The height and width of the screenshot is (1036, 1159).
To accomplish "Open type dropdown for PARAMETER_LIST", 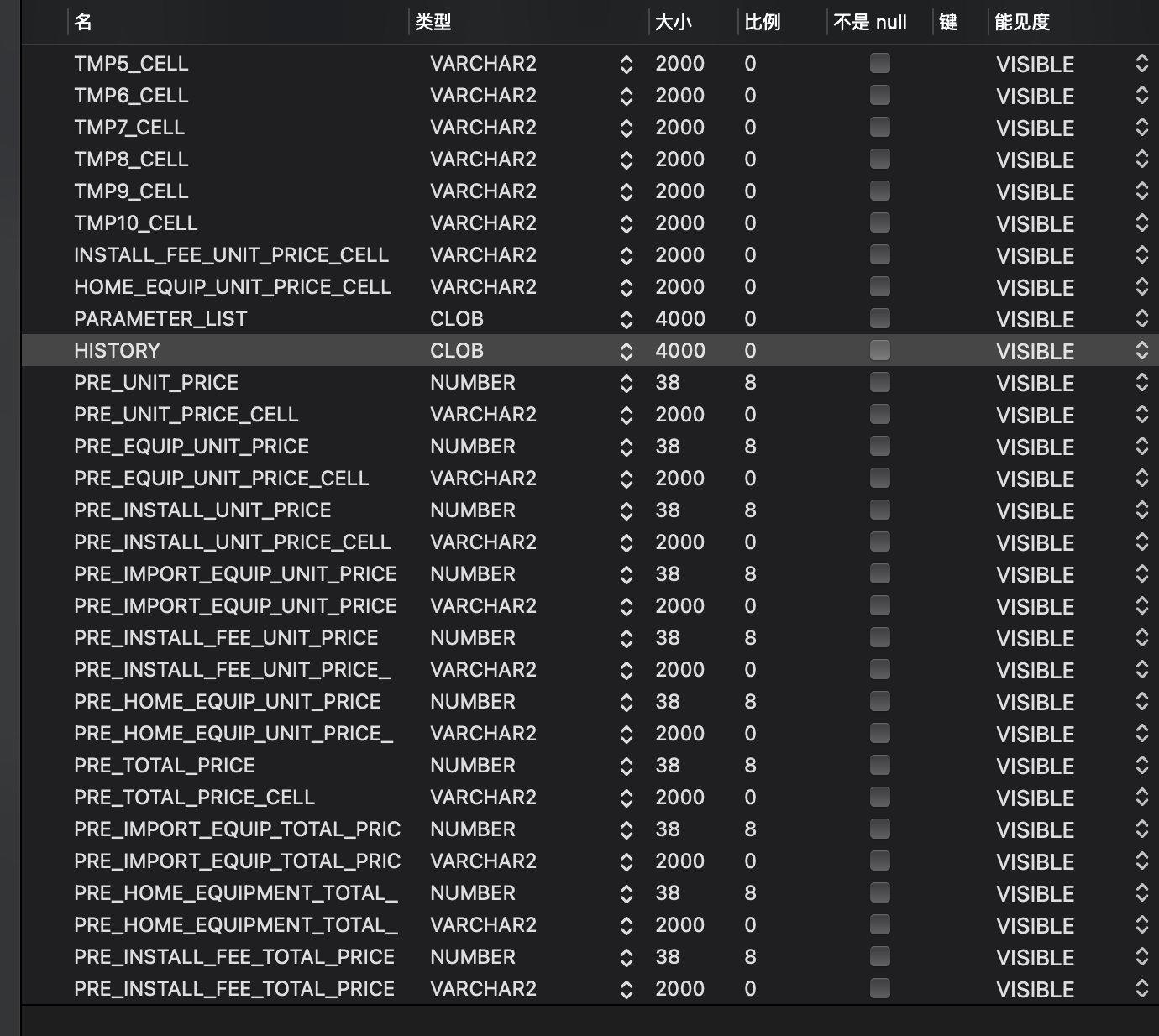I will [x=626, y=320].
